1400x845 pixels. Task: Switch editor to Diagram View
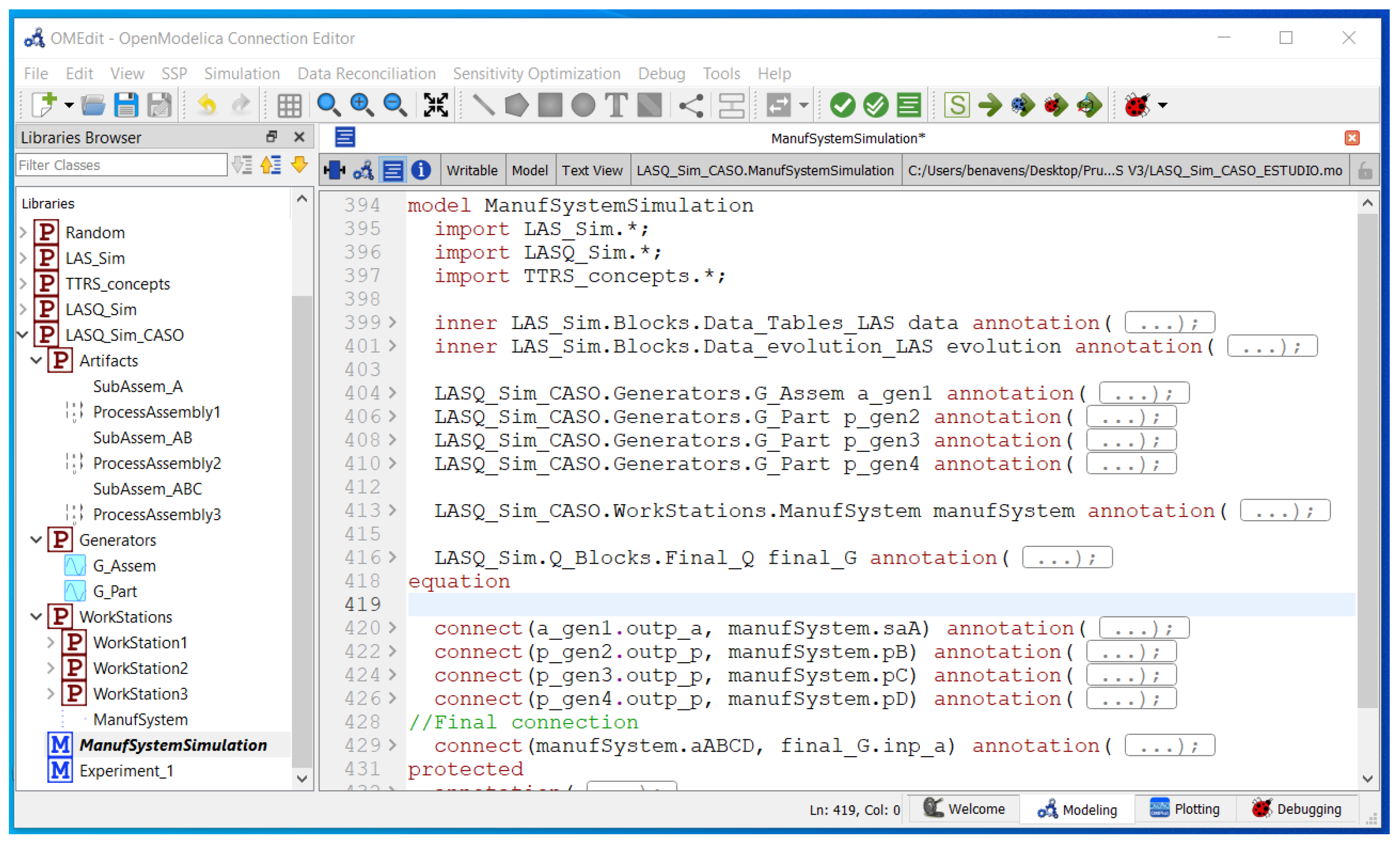click(363, 170)
